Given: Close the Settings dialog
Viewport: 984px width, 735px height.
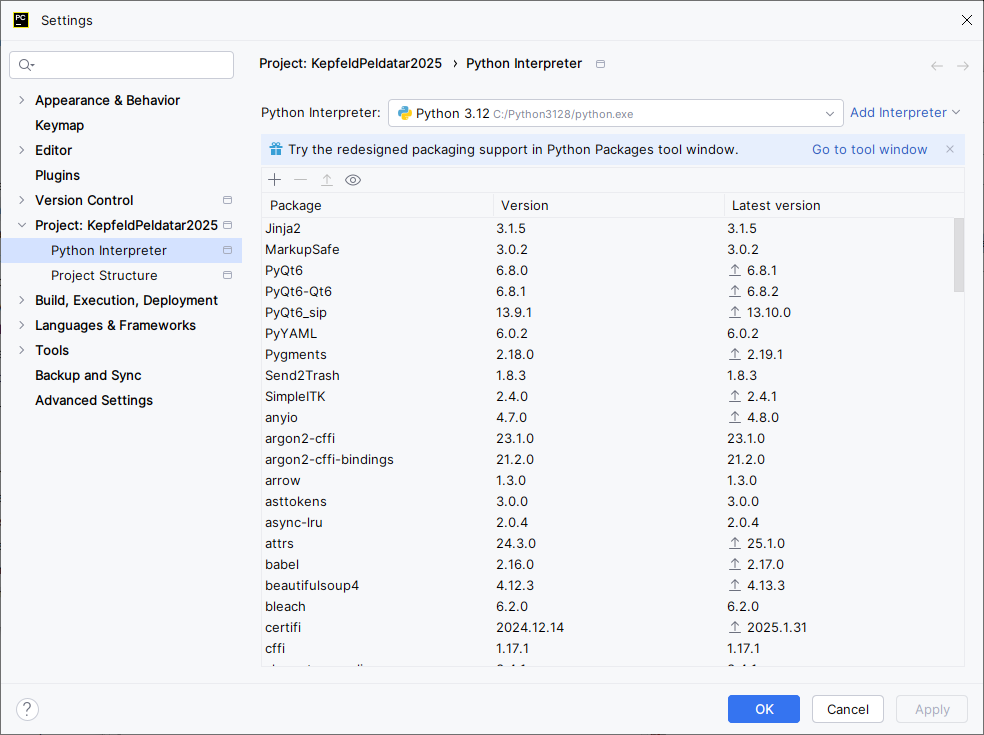Looking at the screenshot, I should pyautogui.click(x=966, y=20).
